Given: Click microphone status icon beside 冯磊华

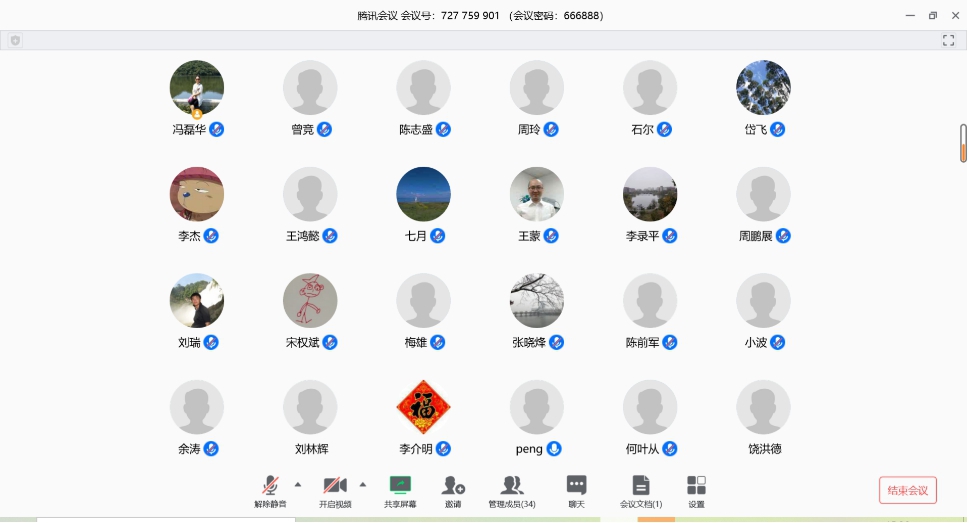Looking at the screenshot, I should coord(216,130).
